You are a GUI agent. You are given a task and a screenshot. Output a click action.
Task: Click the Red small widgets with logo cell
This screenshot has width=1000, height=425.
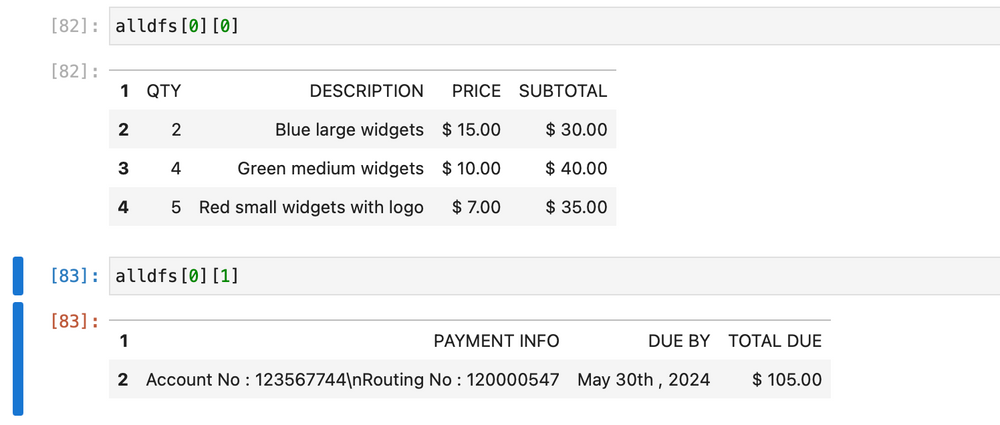coord(311,208)
